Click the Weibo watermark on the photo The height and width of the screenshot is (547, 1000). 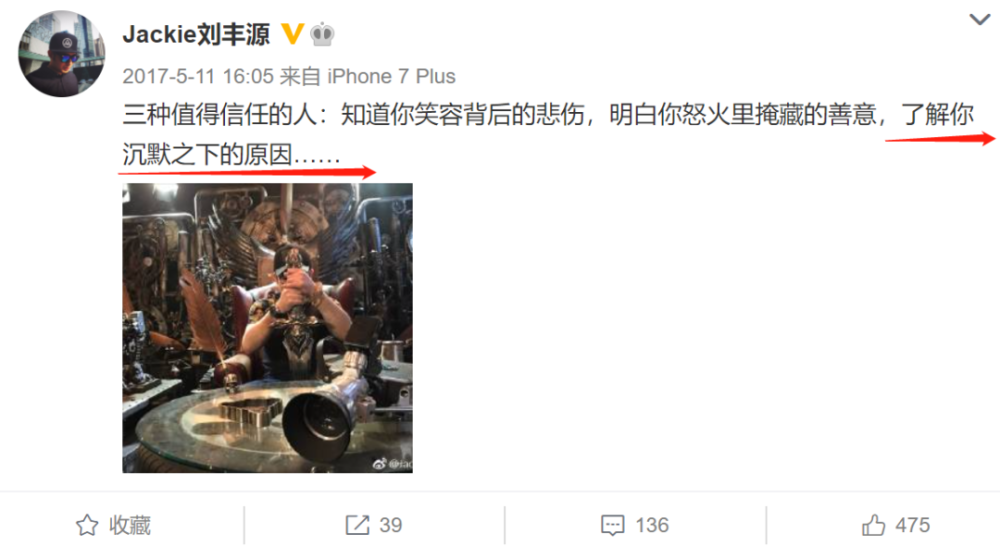392,463
